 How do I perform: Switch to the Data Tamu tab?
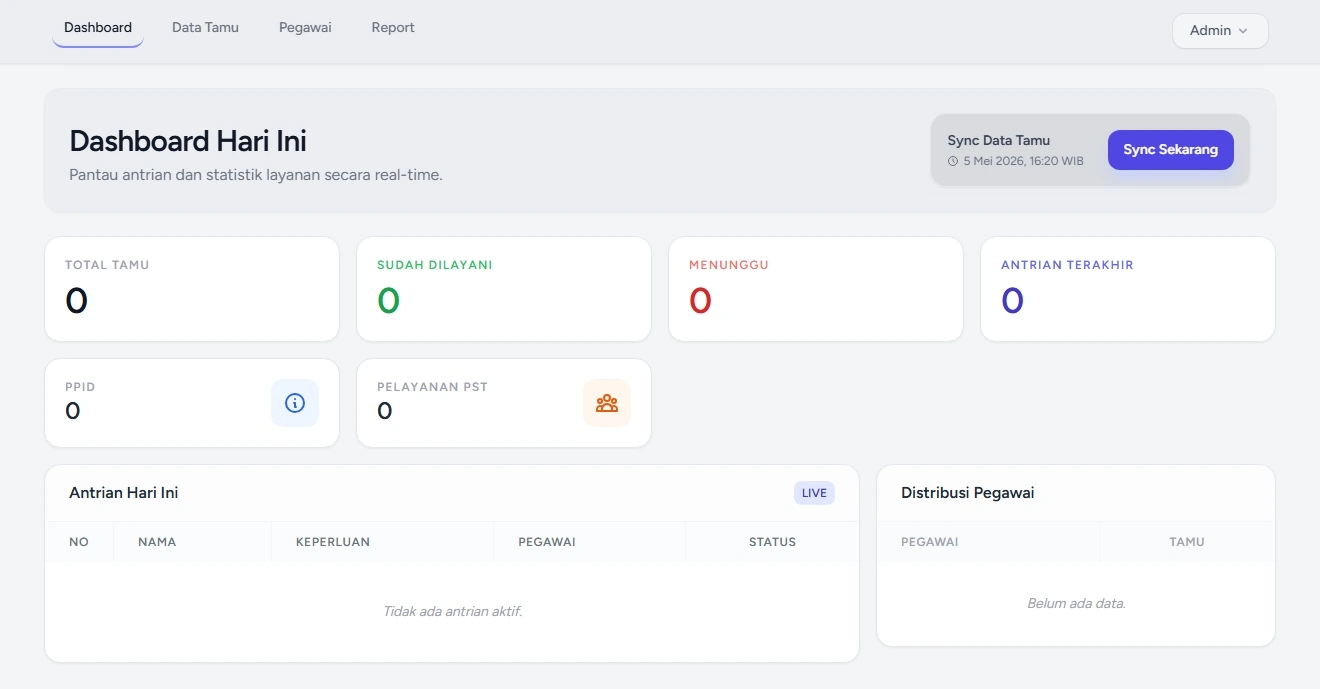205,28
